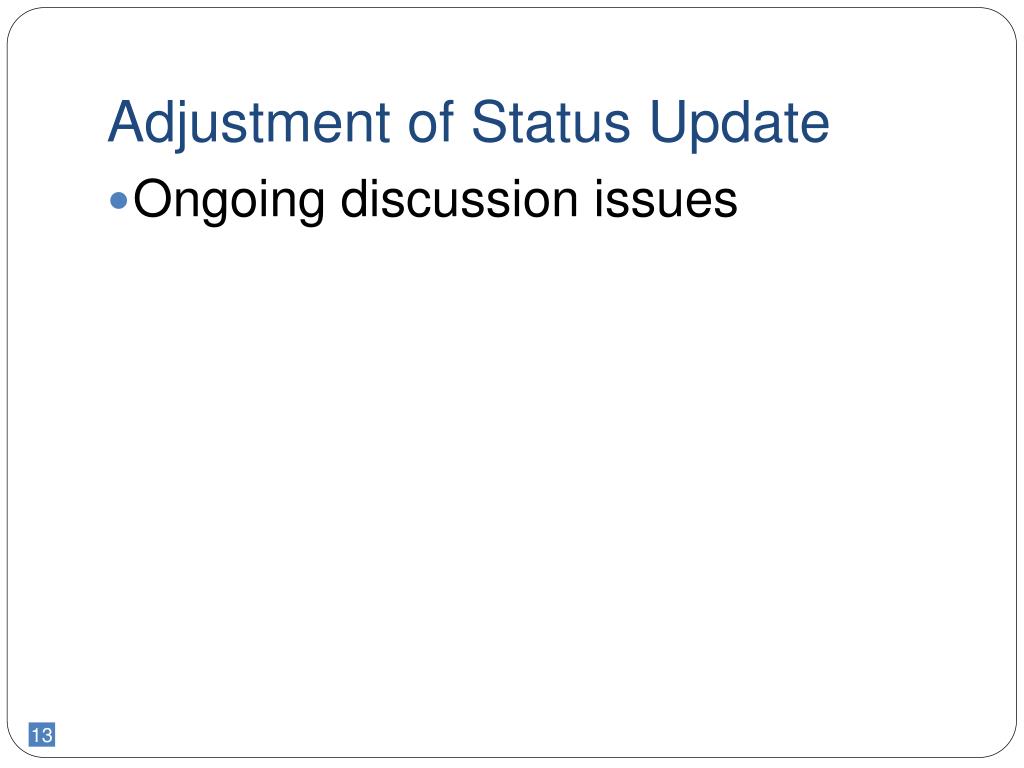Click the word 'Update' in the title
Screen dimensions: 1024x768
(x=739, y=124)
